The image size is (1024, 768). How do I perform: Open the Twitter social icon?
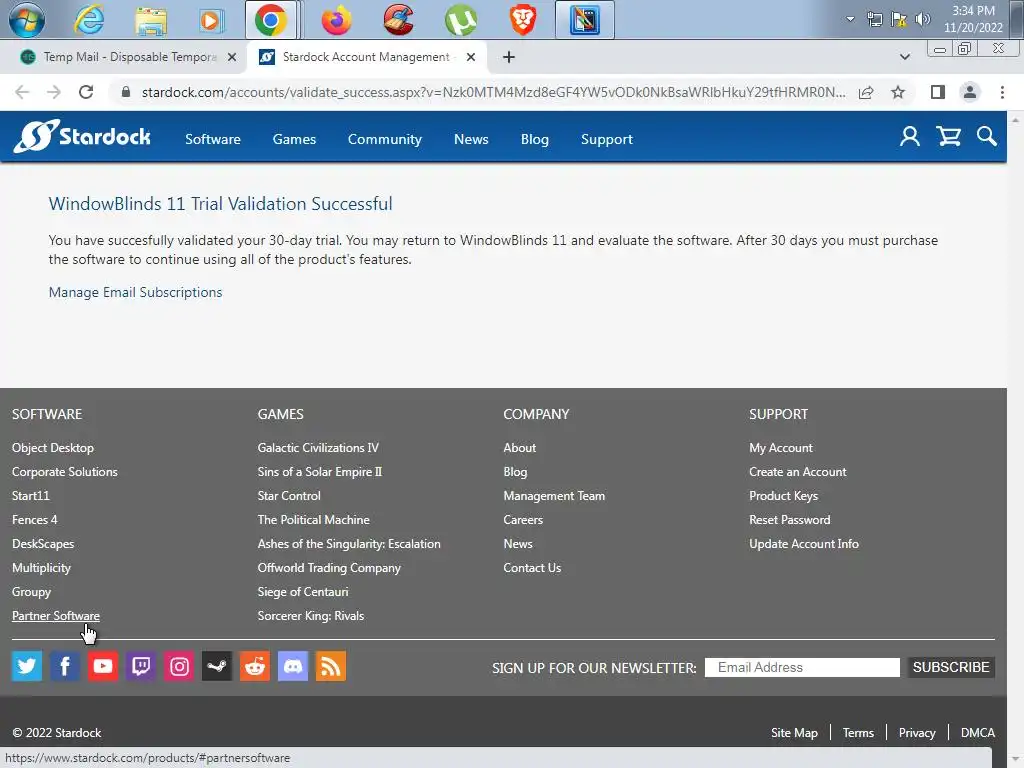coord(27,666)
